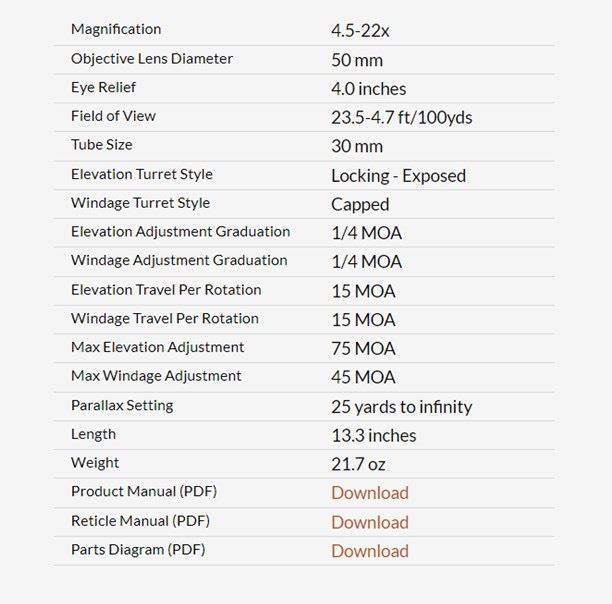
Task: Click the Magnification value 4.5-22x
Action: pyautogui.click(x=360, y=30)
